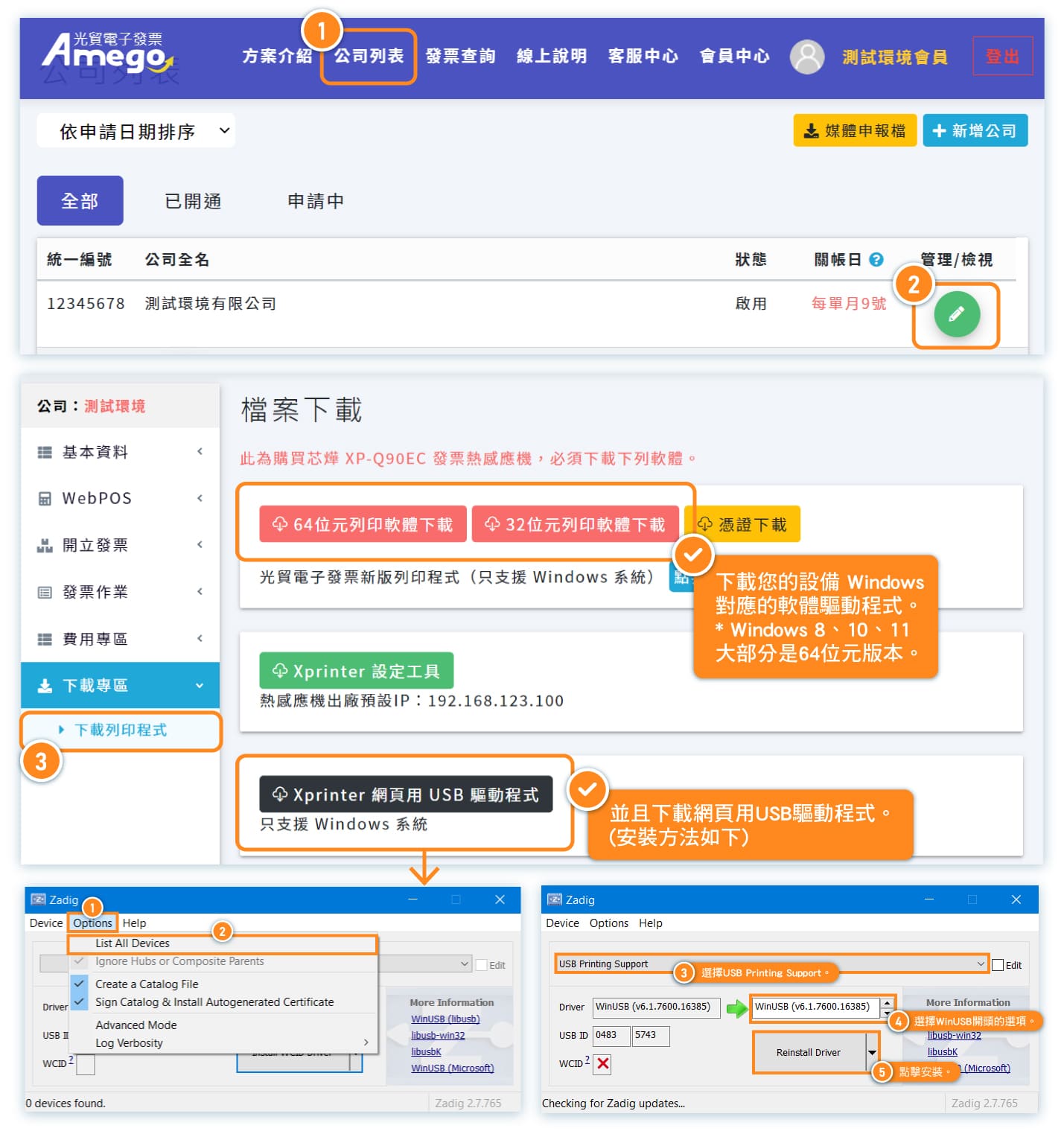Click the red X WCID icon
The width and height of the screenshot is (1064, 1137).
tap(602, 1063)
